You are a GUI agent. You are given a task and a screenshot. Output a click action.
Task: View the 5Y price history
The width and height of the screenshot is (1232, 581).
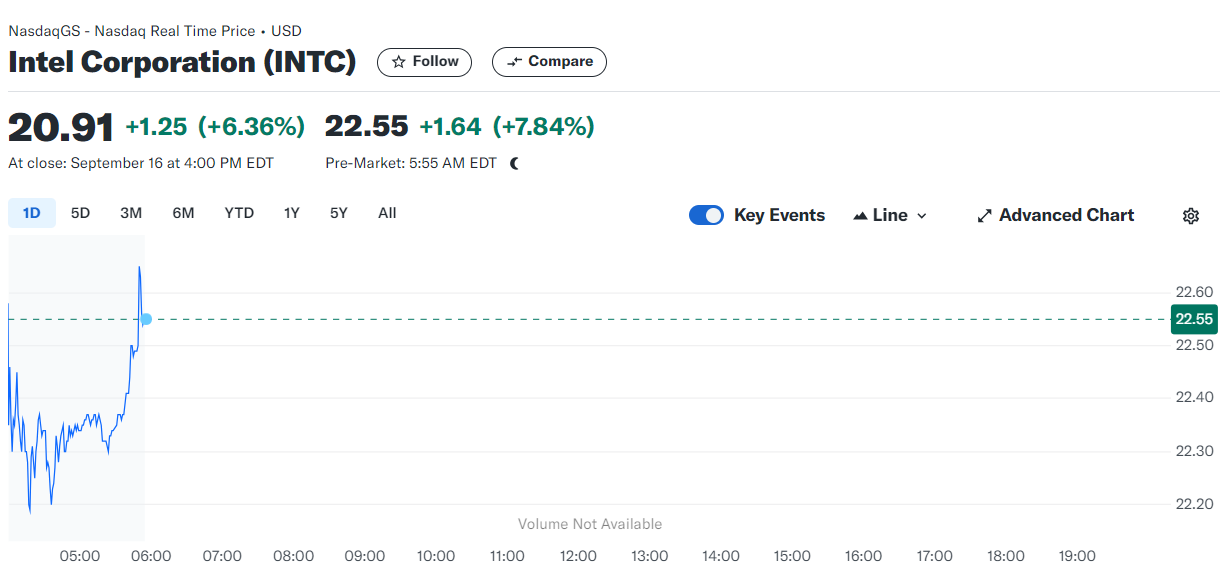tap(339, 213)
